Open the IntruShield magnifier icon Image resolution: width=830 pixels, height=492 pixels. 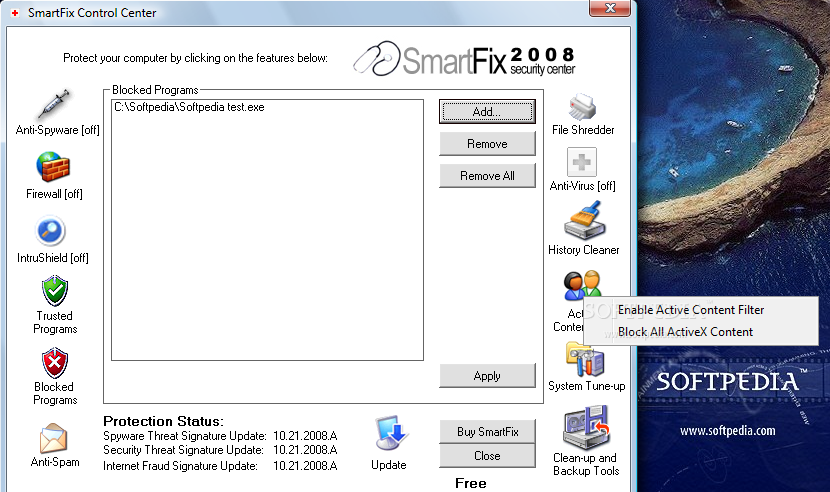(x=50, y=231)
